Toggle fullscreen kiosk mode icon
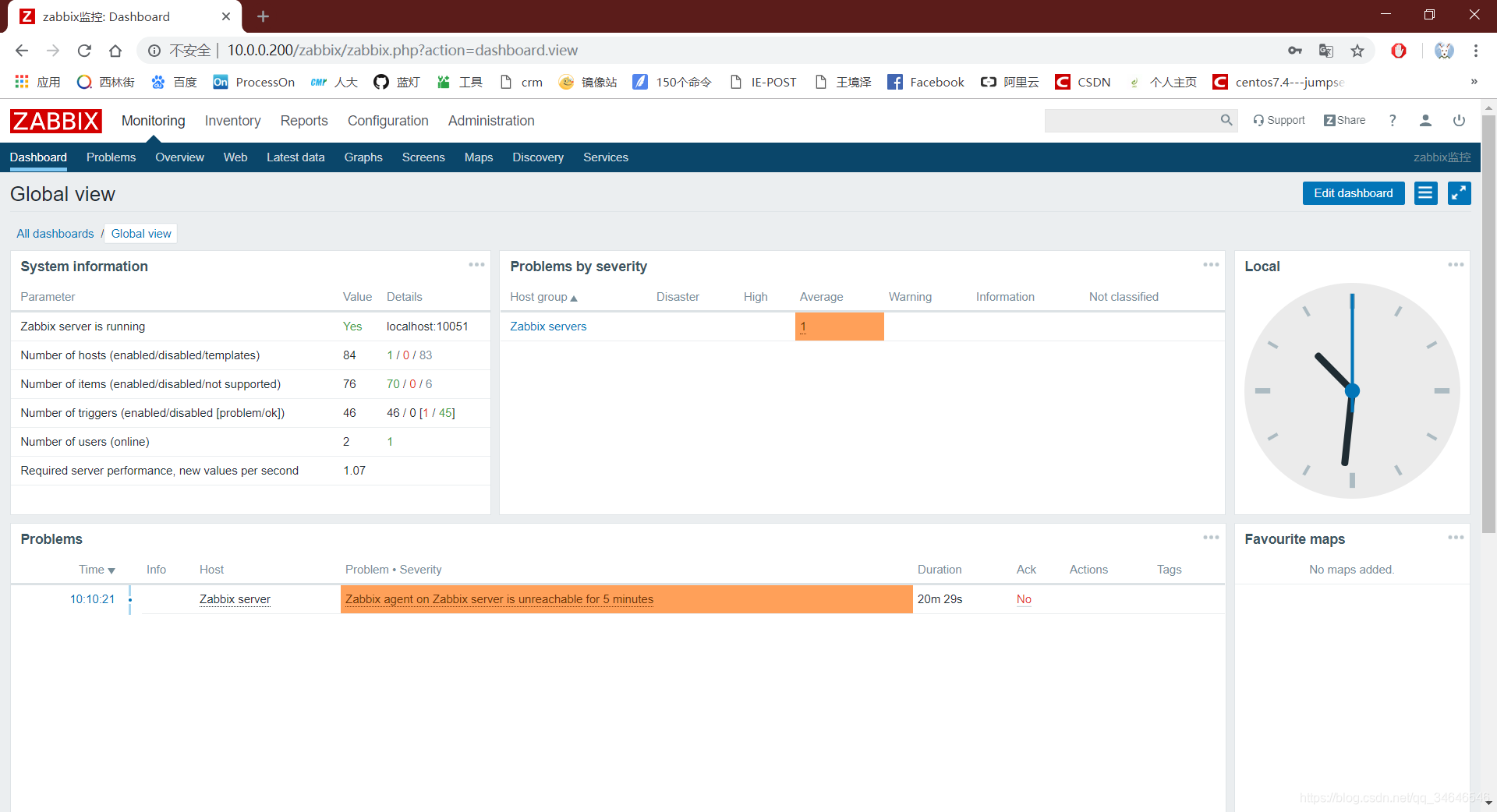1497x812 pixels. [x=1459, y=193]
